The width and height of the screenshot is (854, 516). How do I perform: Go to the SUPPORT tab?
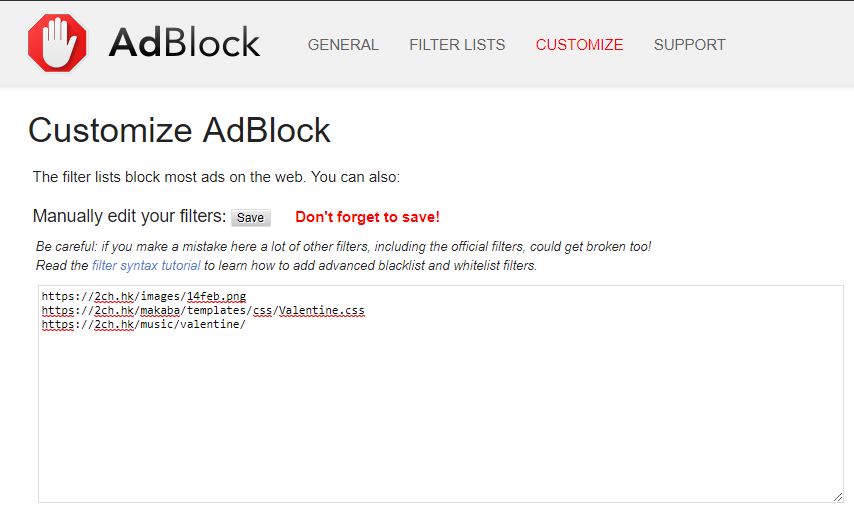click(689, 45)
